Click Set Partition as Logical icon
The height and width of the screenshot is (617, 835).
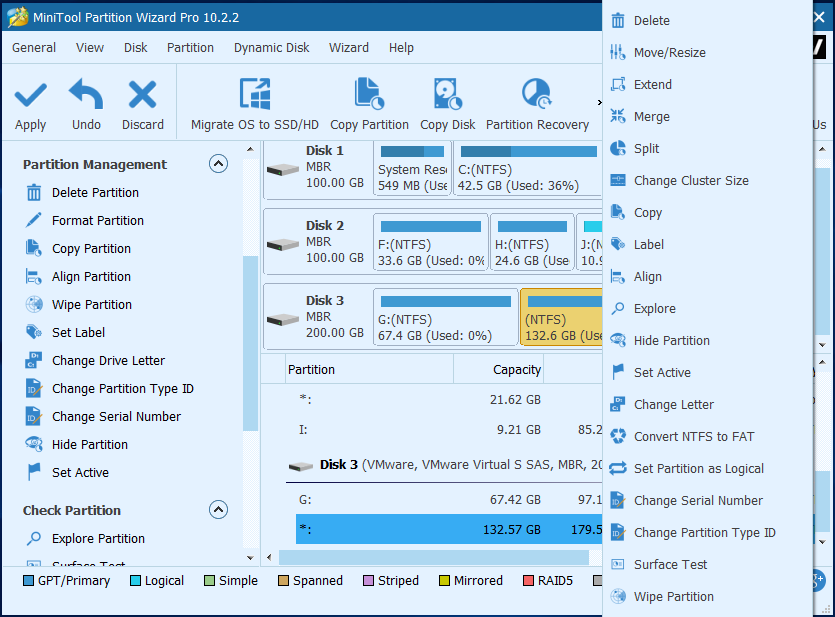[x=618, y=468]
